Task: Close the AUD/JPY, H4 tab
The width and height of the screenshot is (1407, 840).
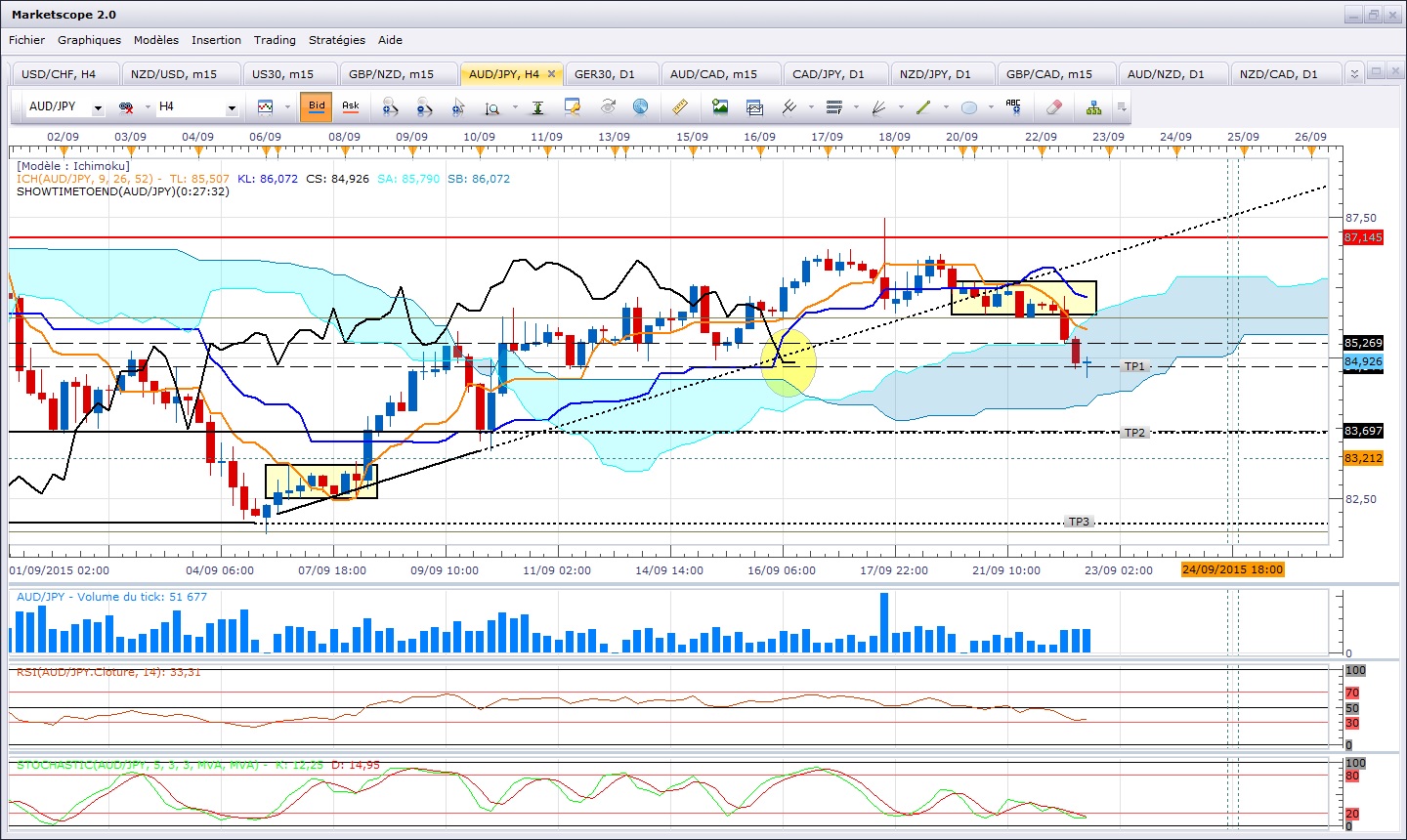Action: point(551,74)
